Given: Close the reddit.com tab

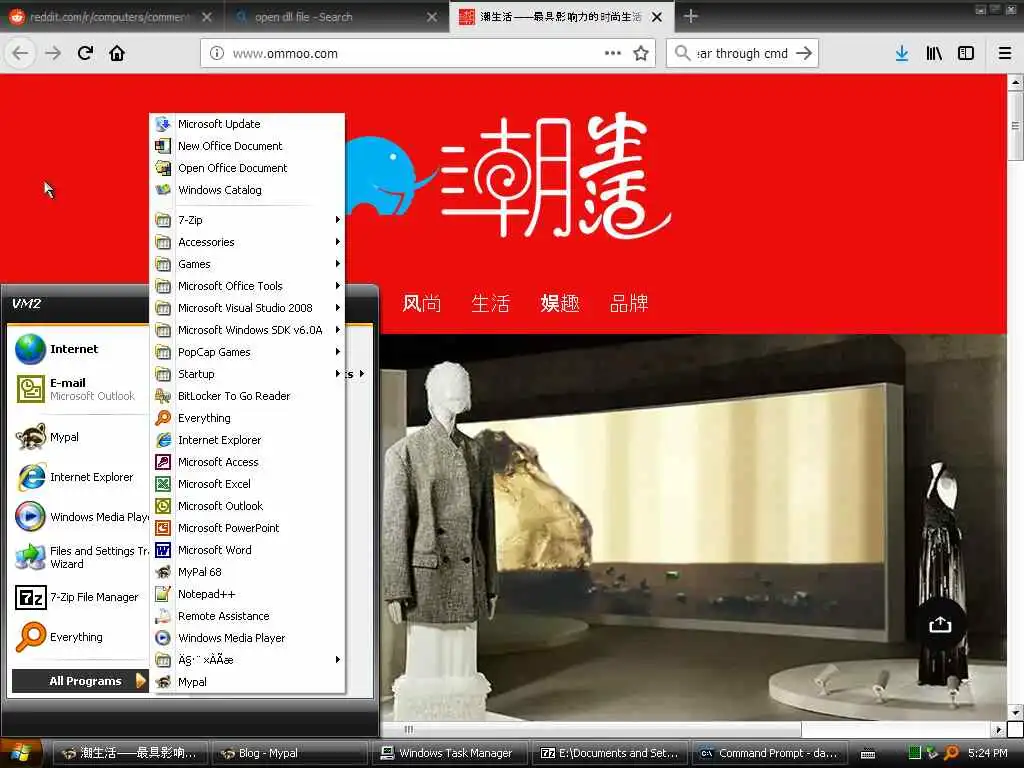Looking at the screenshot, I should coord(206,17).
